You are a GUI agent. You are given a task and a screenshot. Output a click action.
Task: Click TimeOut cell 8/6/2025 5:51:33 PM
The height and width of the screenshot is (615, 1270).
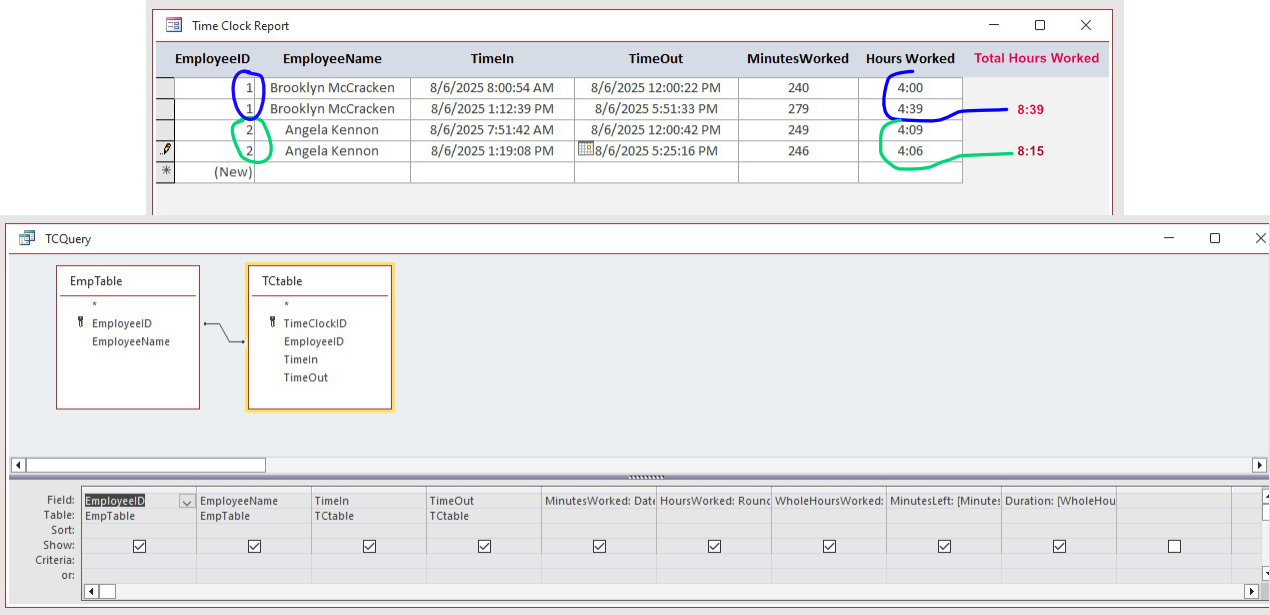656,108
